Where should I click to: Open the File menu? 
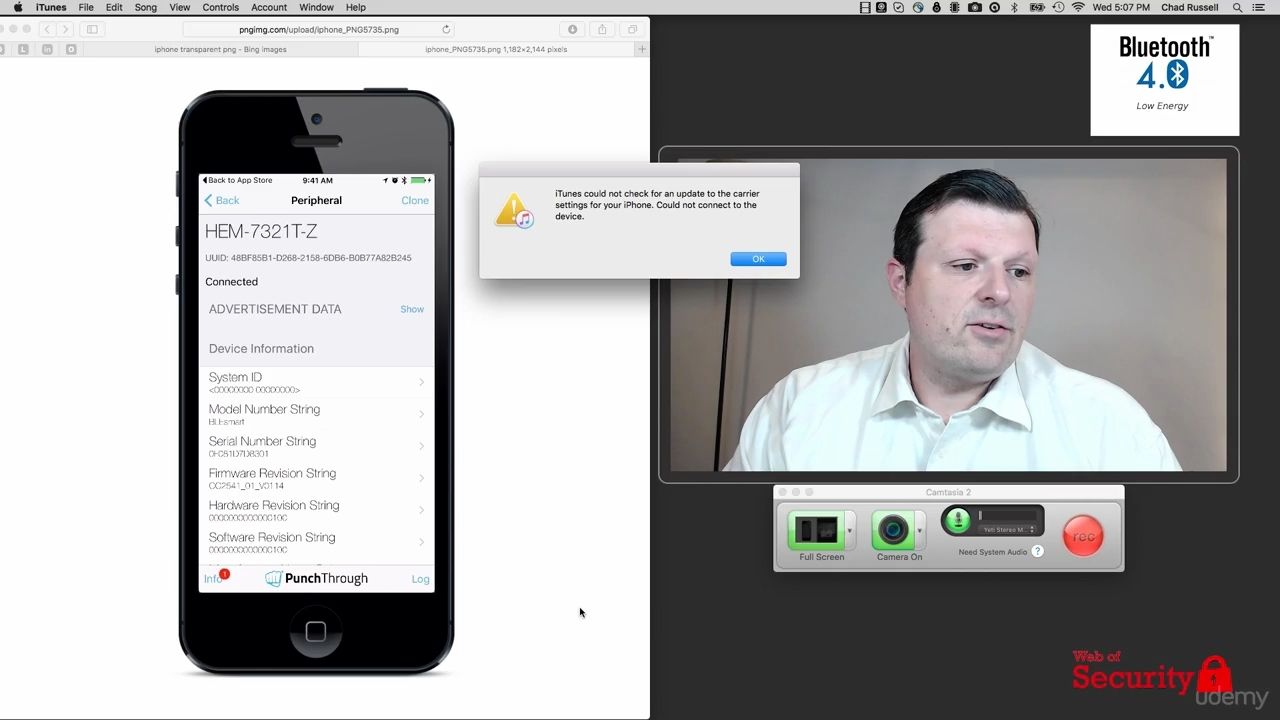point(86,7)
